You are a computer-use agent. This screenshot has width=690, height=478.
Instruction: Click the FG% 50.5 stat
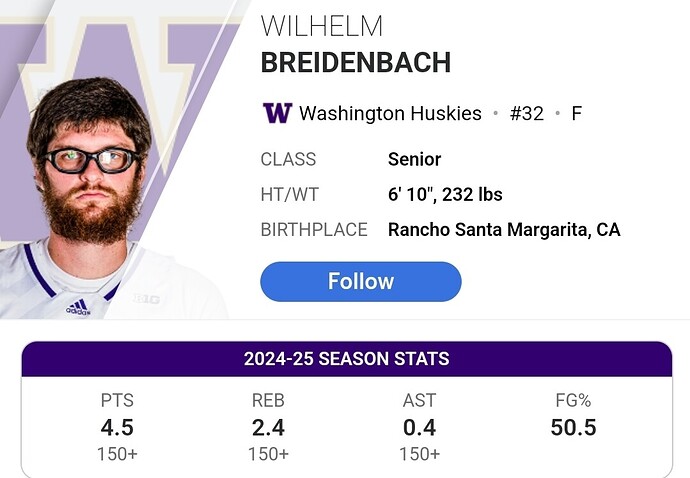pos(573,416)
